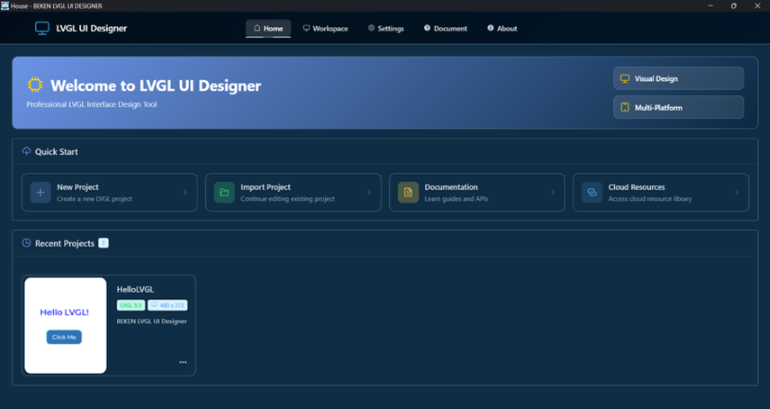Open the HelloLVGL three-dots more menu
The image size is (770, 409).
tap(183, 362)
